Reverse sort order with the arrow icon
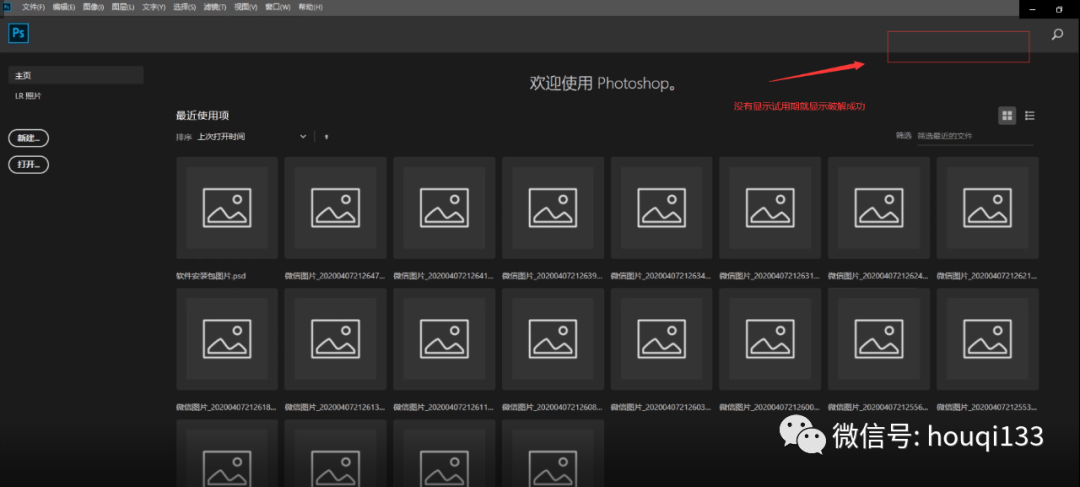The image size is (1080, 487). tap(326, 137)
